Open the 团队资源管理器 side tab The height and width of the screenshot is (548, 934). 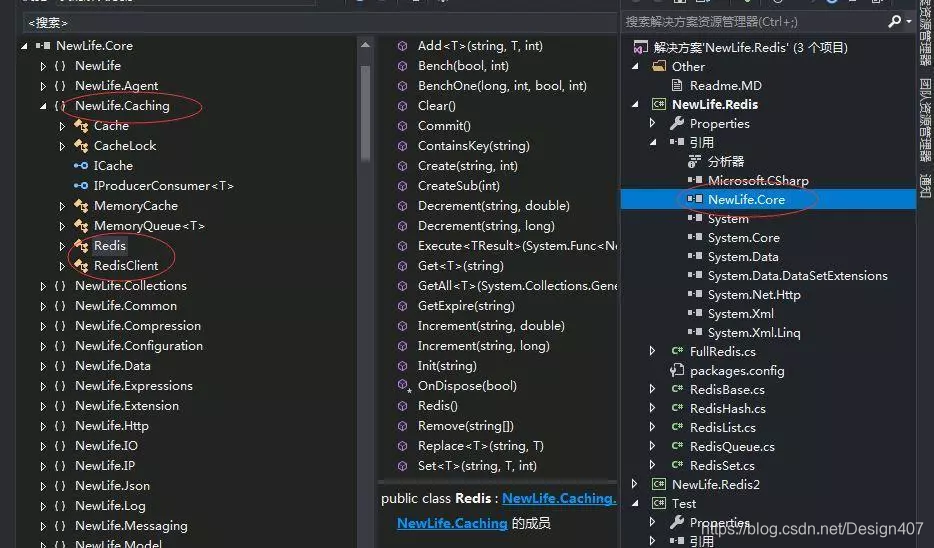point(925,120)
